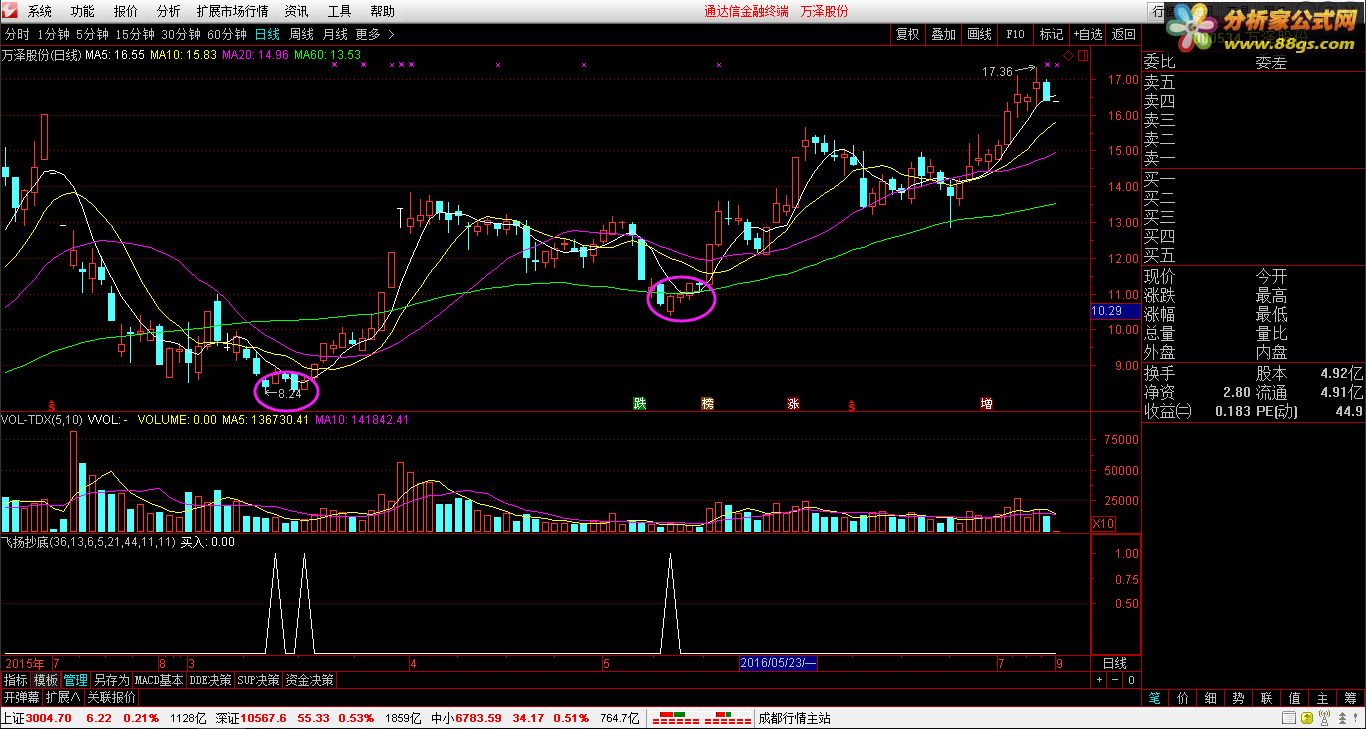Click 另存为 to save template
Viewport: 1366px width, 729px height.
click(112, 680)
